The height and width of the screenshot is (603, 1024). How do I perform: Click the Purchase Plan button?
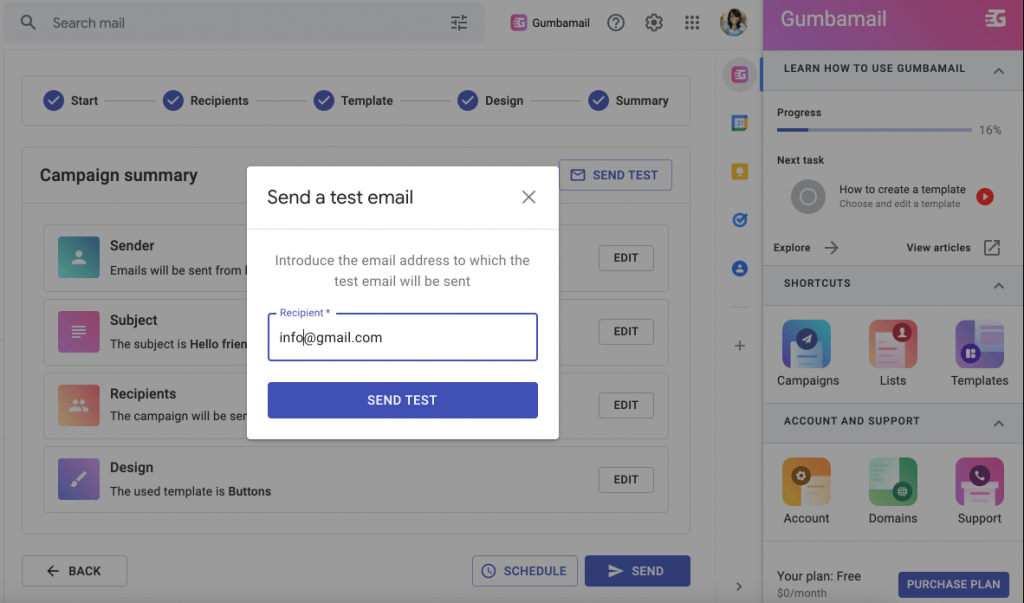(x=953, y=584)
